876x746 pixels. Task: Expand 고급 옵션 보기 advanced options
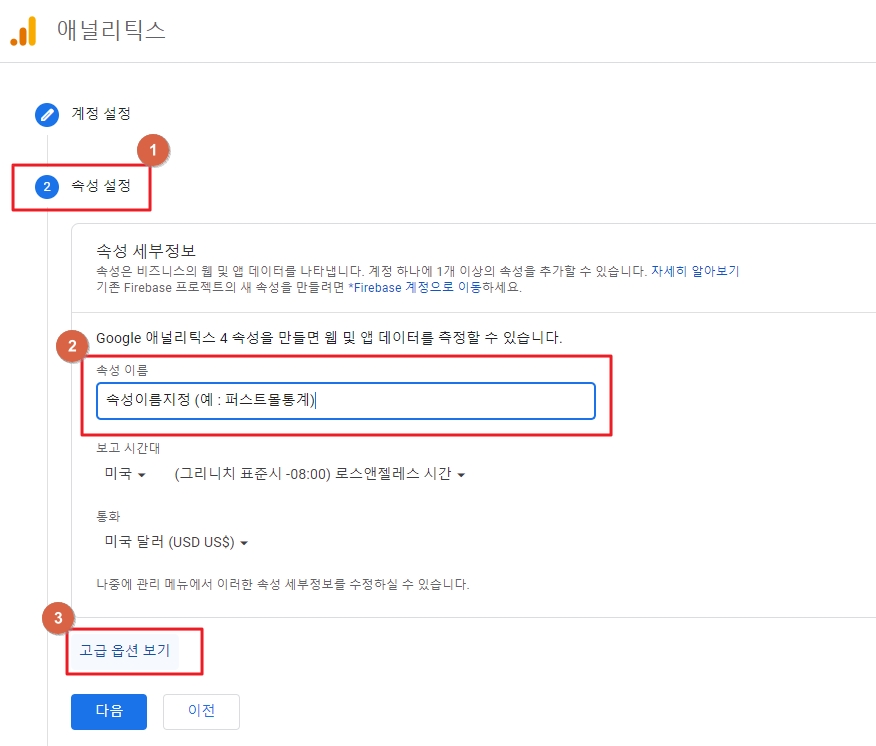(124, 650)
